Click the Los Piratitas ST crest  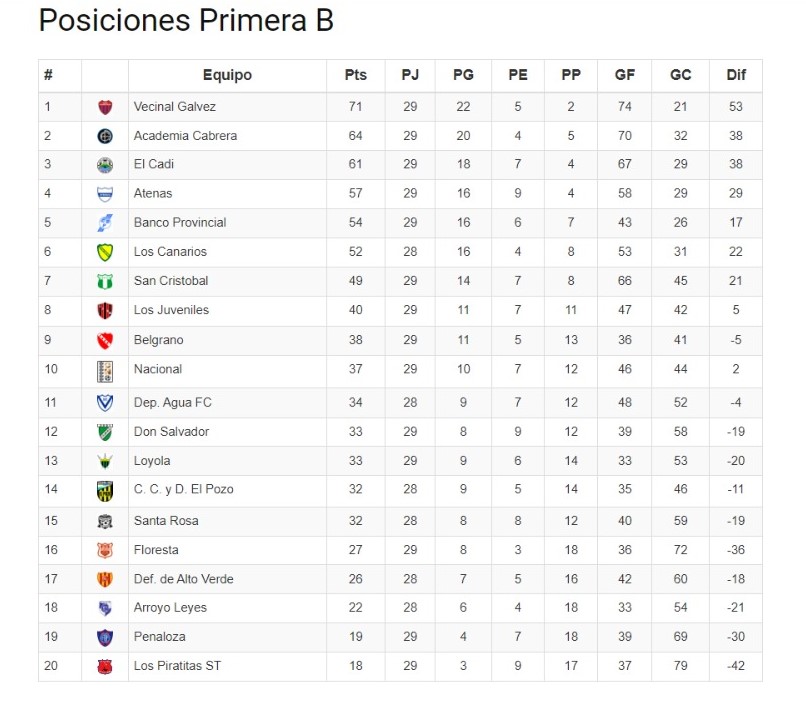tap(105, 666)
